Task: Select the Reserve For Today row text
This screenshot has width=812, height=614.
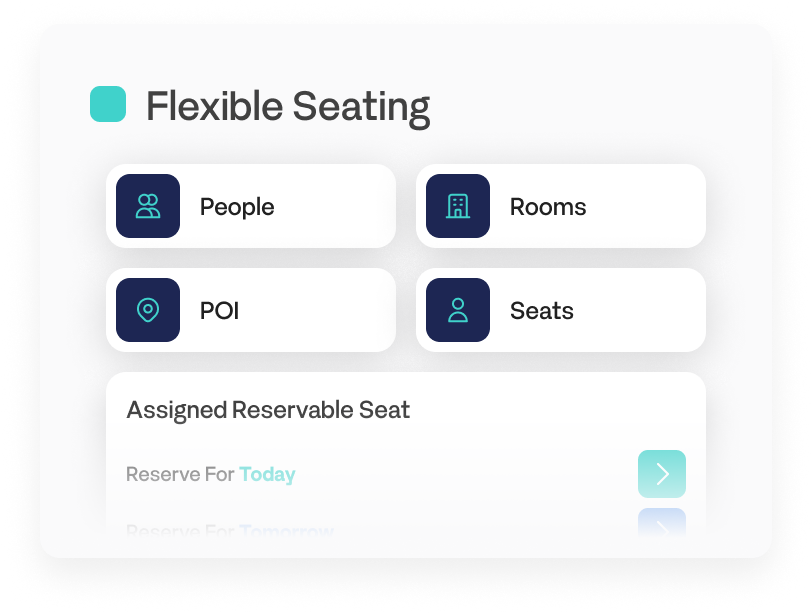Action: 211,474
